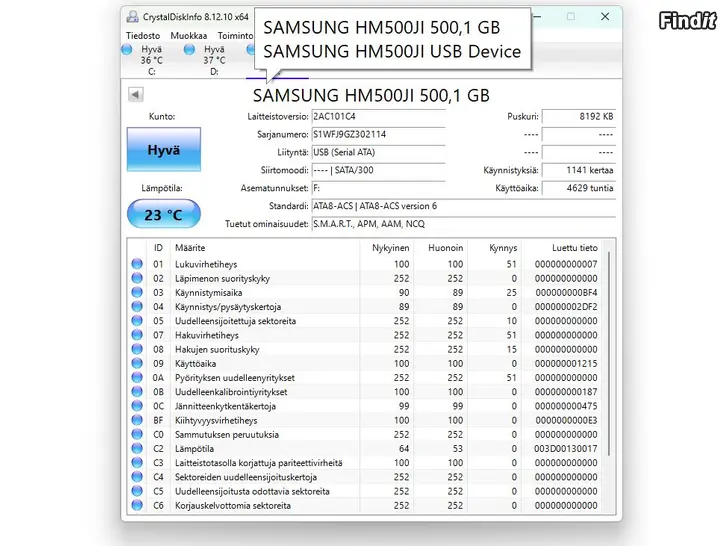Screen dimensions: 728x546
Task: Click the Hyvä health status button
Action: 164,150
